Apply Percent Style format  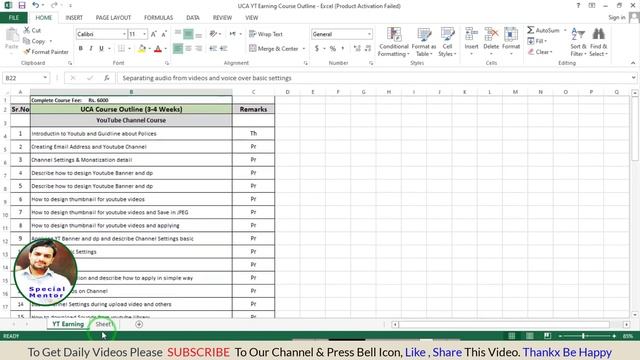[x=333, y=49]
